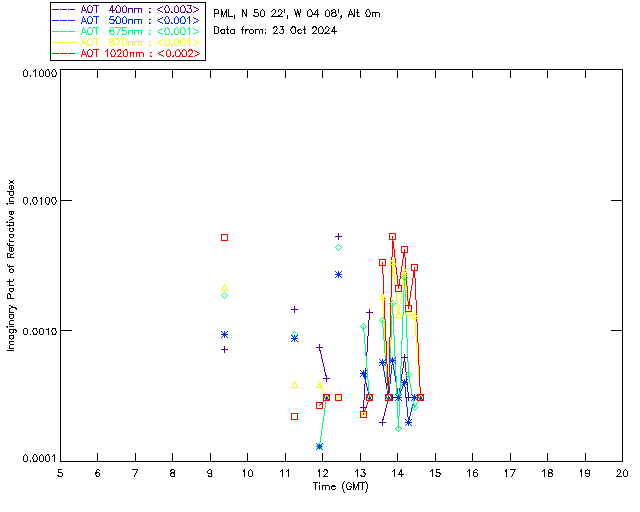This screenshot has height=512, width=640.
Task: Click the PML location header text
Action: click(297, 14)
